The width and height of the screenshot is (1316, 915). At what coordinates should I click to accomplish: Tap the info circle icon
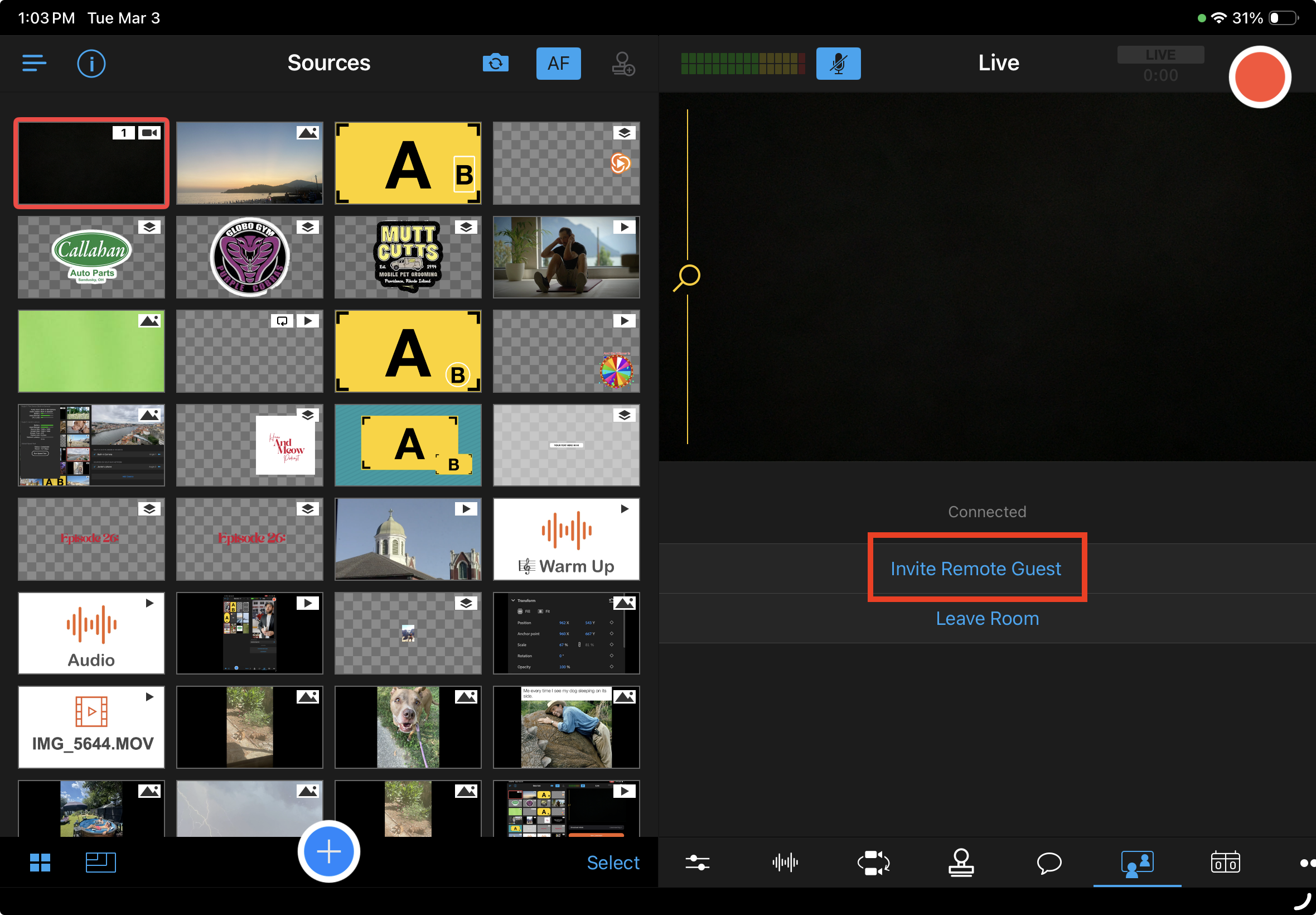(x=91, y=63)
